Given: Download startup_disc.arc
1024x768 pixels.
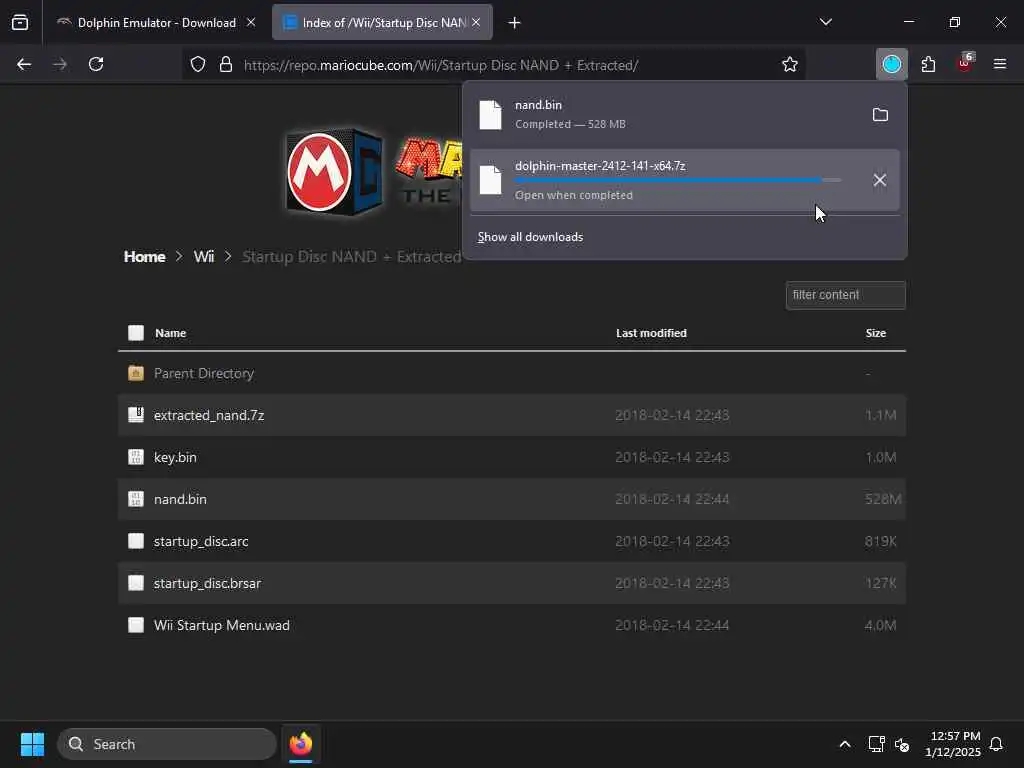Looking at the screenshot, I should coord(201,541).
